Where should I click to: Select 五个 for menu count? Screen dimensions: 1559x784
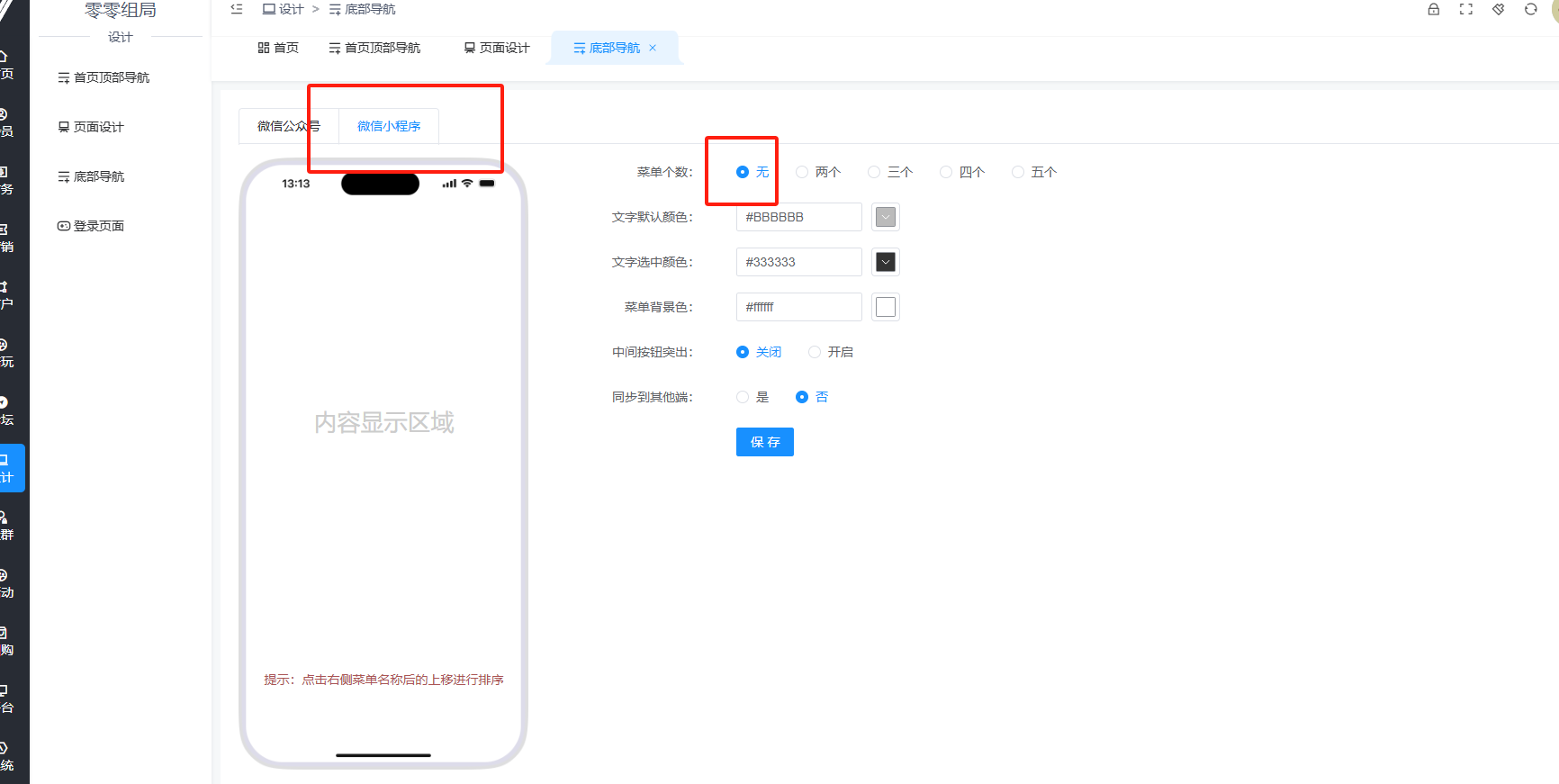(x=1018, y=172)
